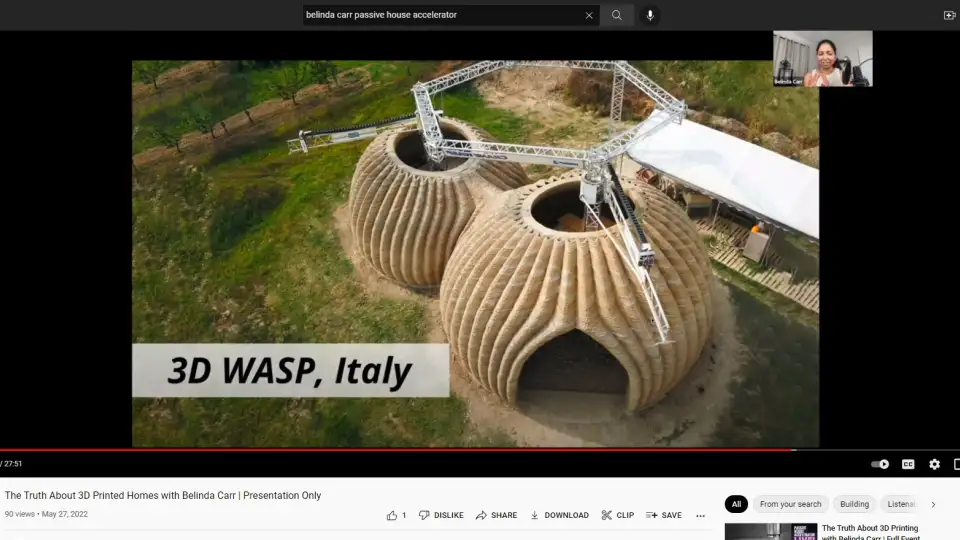Select the 'From your search' chip
Viewport: 960px width, 540px height.
(x=790, y=504)
